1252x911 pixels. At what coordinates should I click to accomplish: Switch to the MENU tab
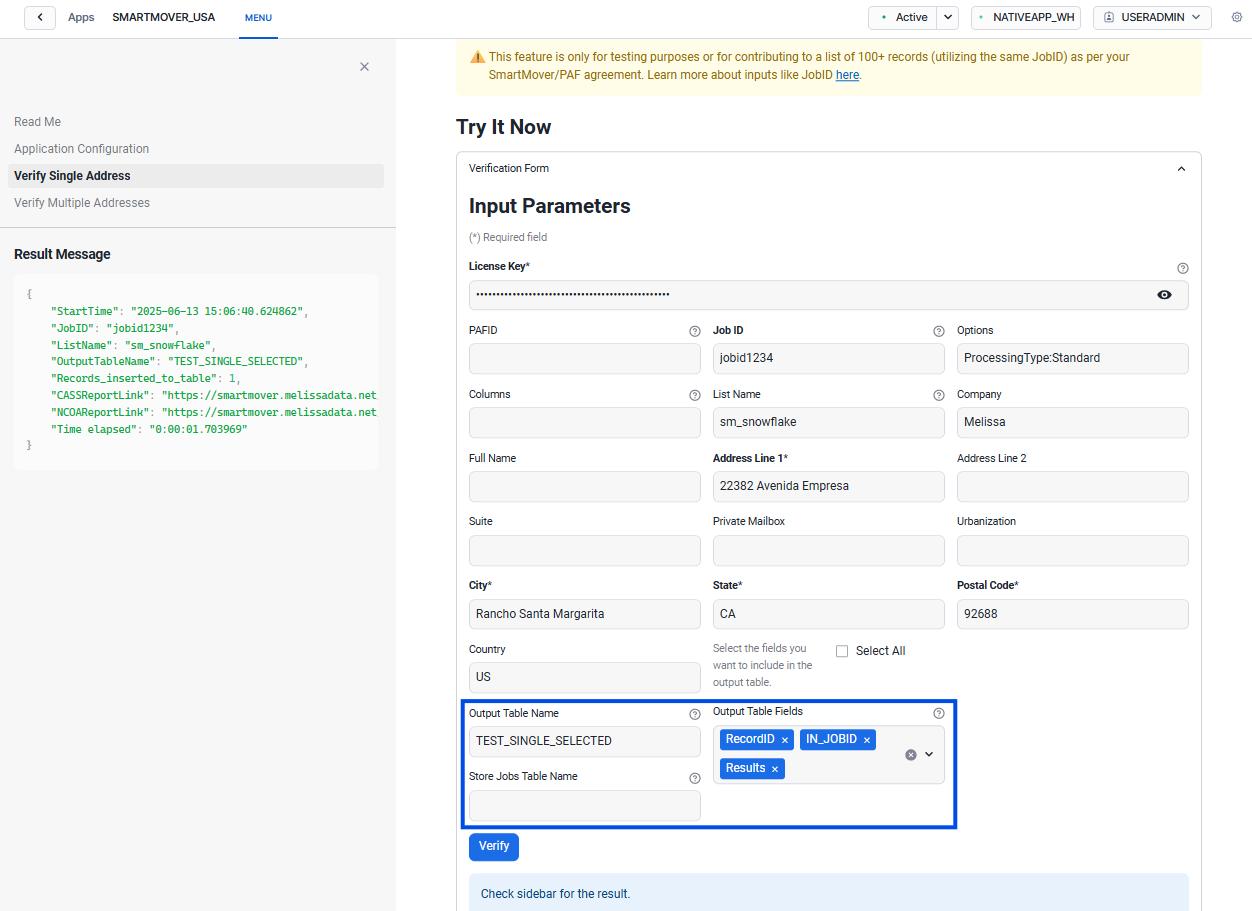[x=258, y=18]
